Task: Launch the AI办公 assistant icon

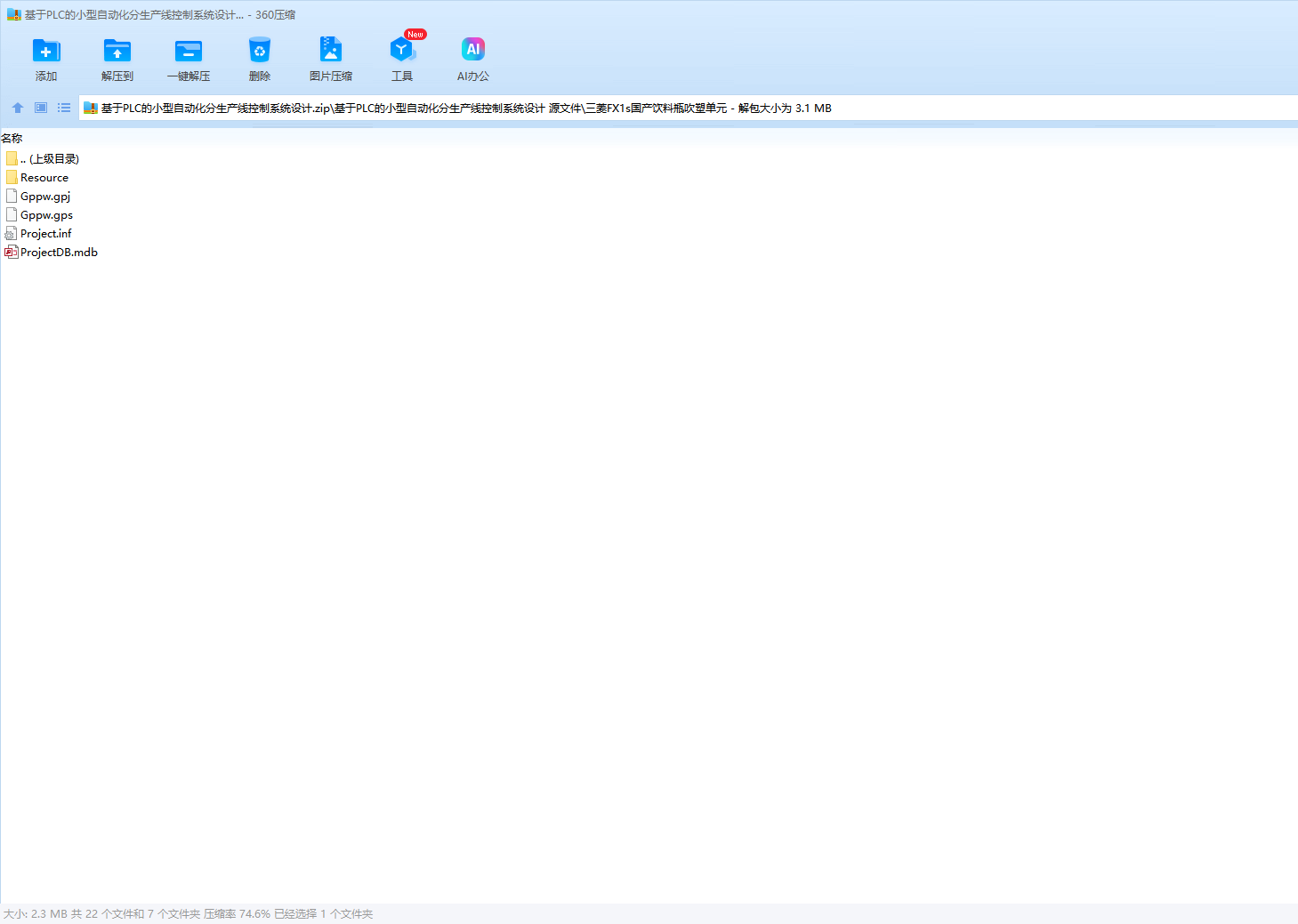Action: [x=473, y=51]
